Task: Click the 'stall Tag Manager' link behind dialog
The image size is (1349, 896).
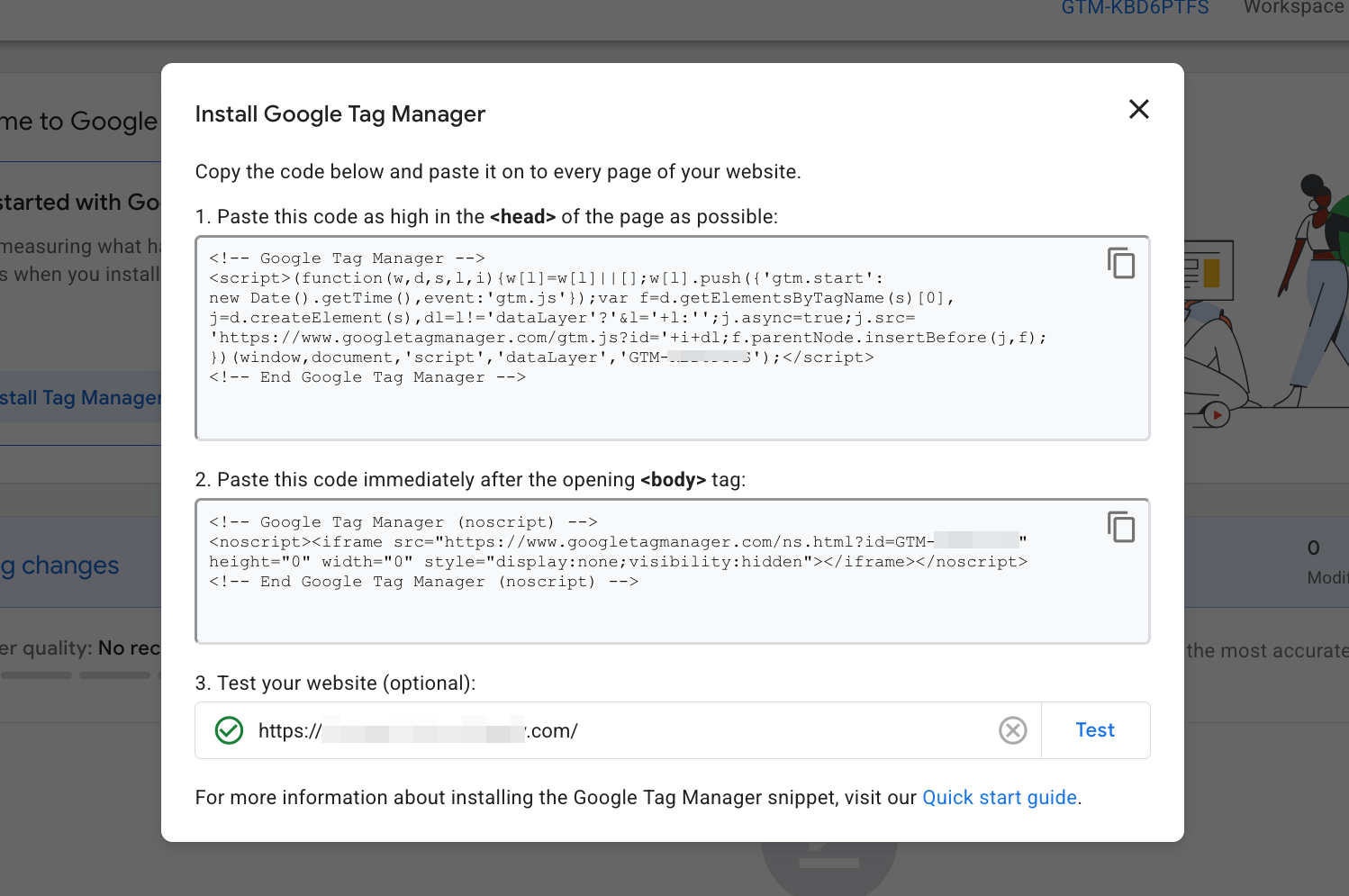Action: 81,398
